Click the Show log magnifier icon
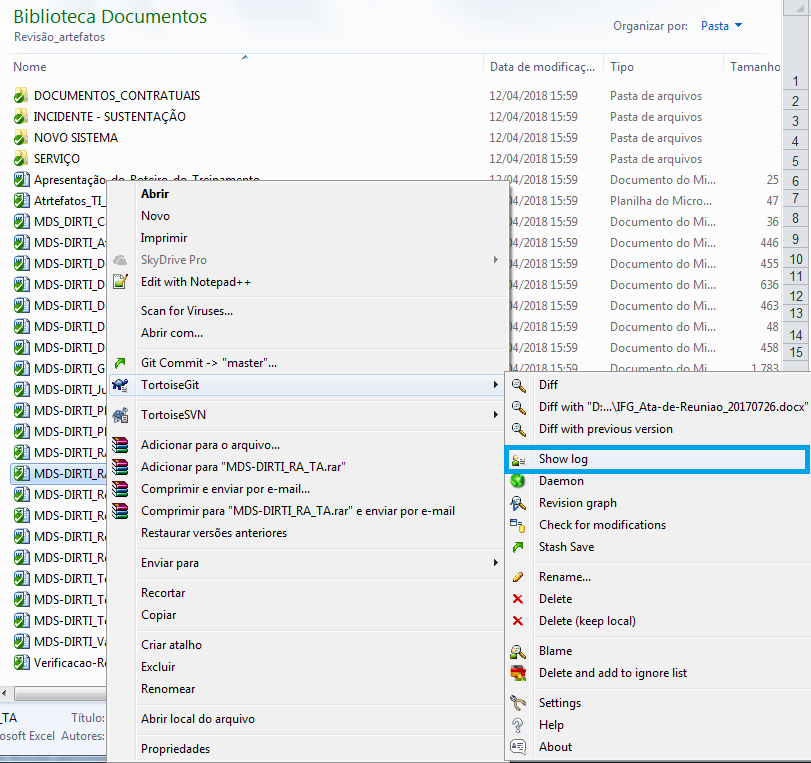The image size is (811, 763). pyautogui.click(x=518, y=459)
